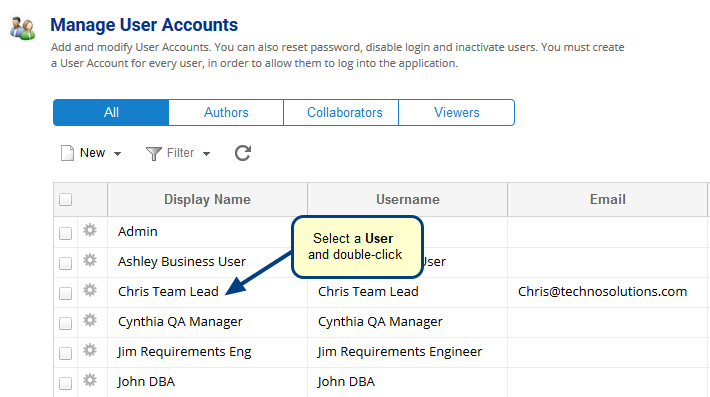Open gear menu for John DBA

click(x=90, y=380)
